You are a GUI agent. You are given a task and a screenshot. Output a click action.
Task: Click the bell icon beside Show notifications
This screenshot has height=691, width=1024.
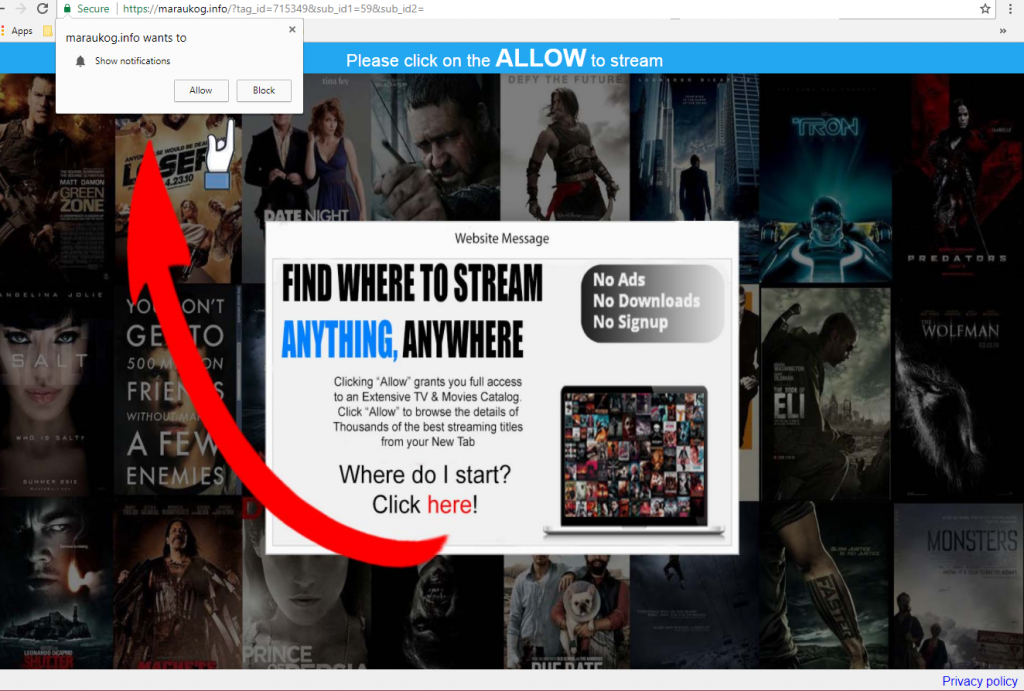[x=80, y=61]
